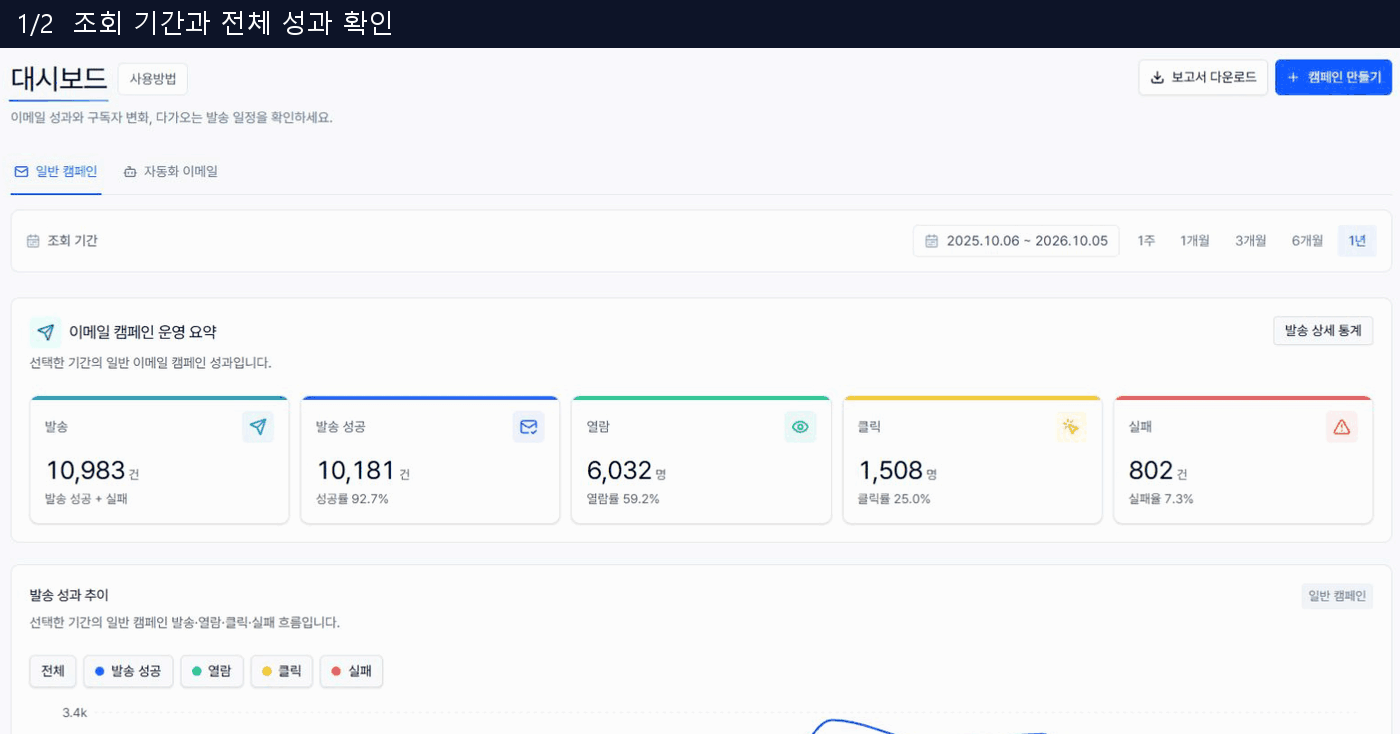This screenshot has width=1400, height=734.
Task: Click the envelope icon on 일반 캠페인 tab
Action: (21, 172)
